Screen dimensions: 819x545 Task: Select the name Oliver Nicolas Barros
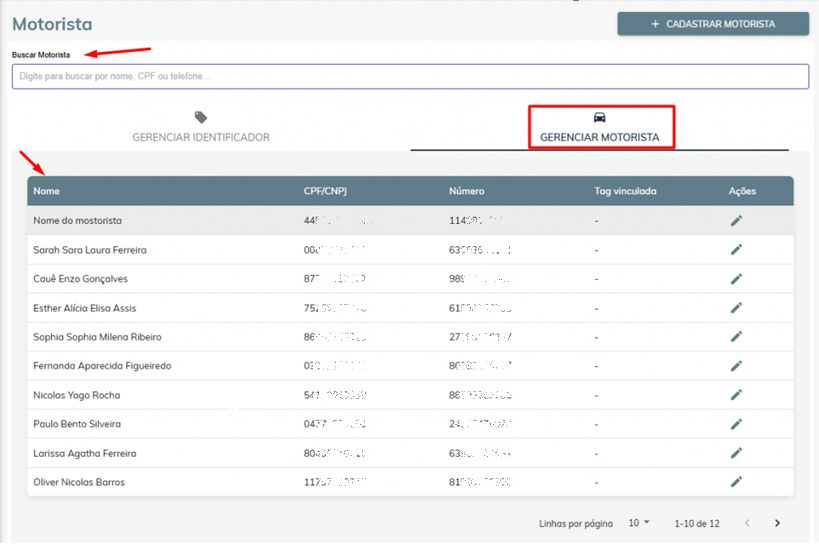click(x=79, y=482)
